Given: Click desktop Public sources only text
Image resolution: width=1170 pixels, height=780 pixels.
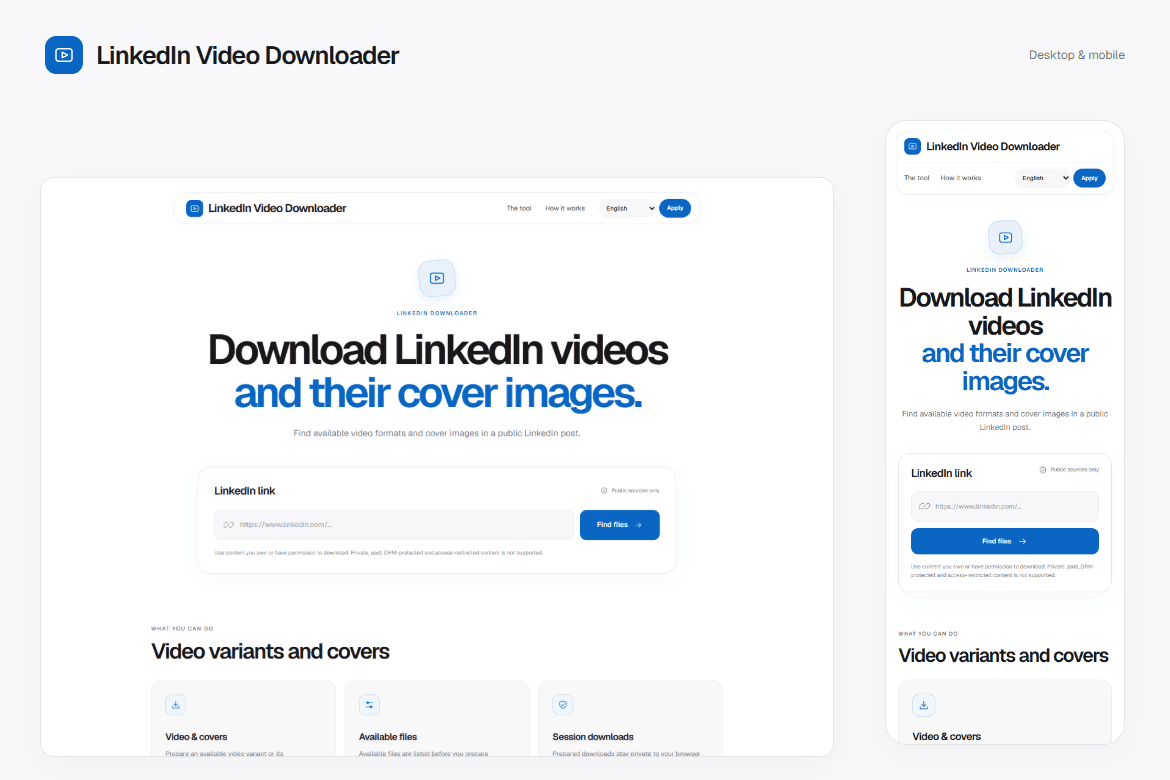Looking at the screenshot, I should point(635,491).
